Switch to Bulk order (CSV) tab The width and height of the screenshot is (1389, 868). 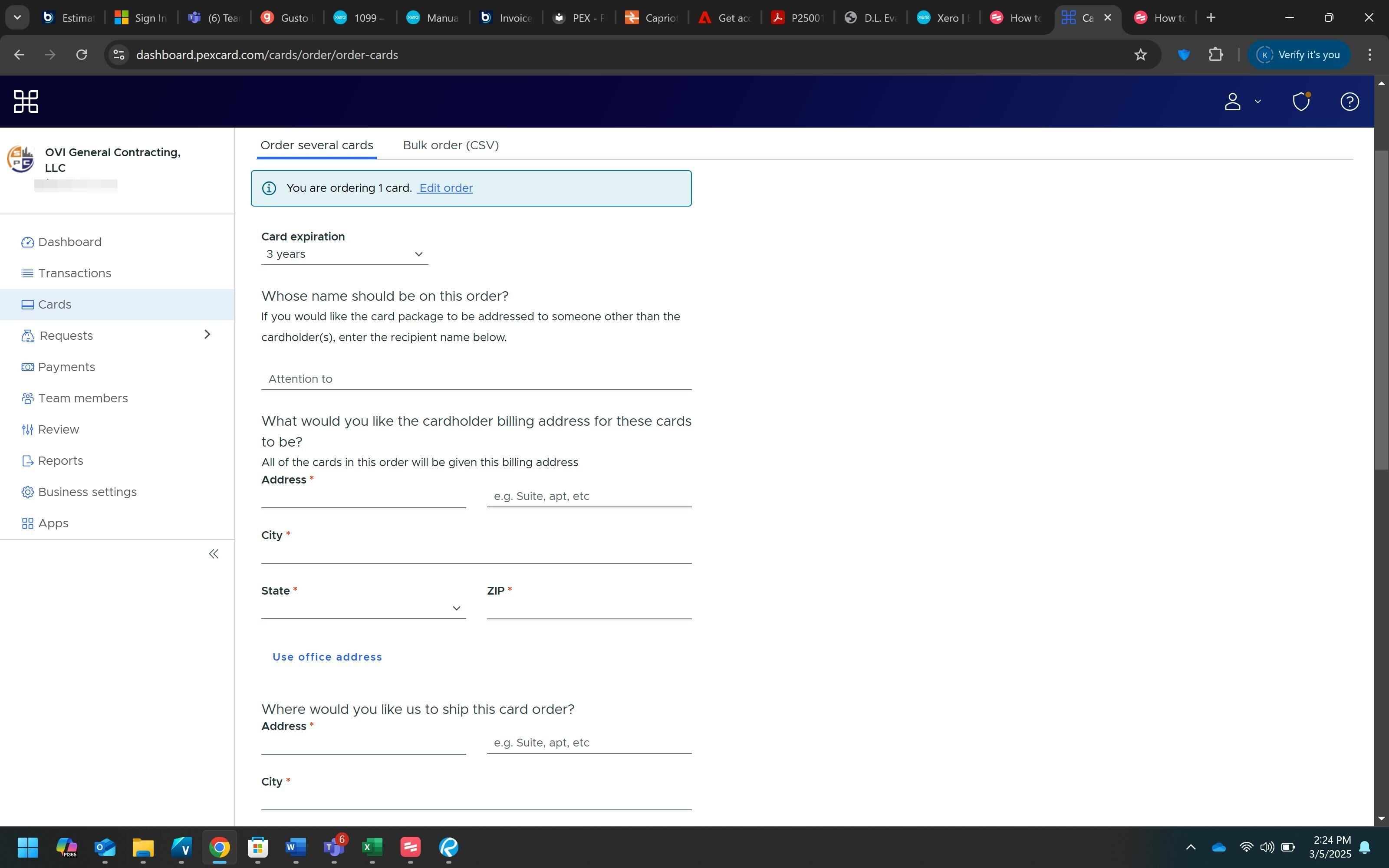coord(451,145)
